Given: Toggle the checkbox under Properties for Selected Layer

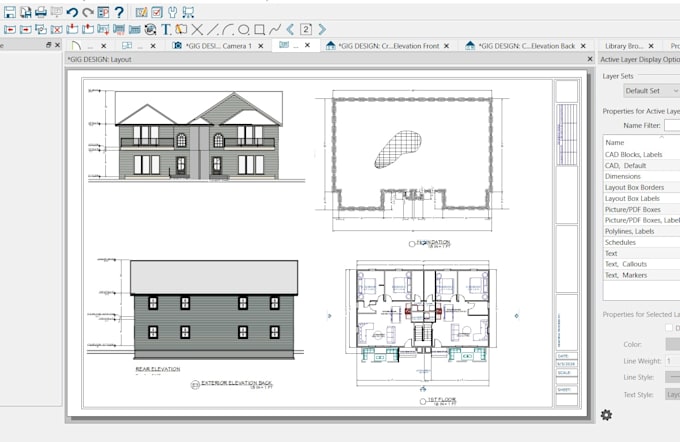Looking at the screenshot, I should pyautogui.click(x=669, y=328).
